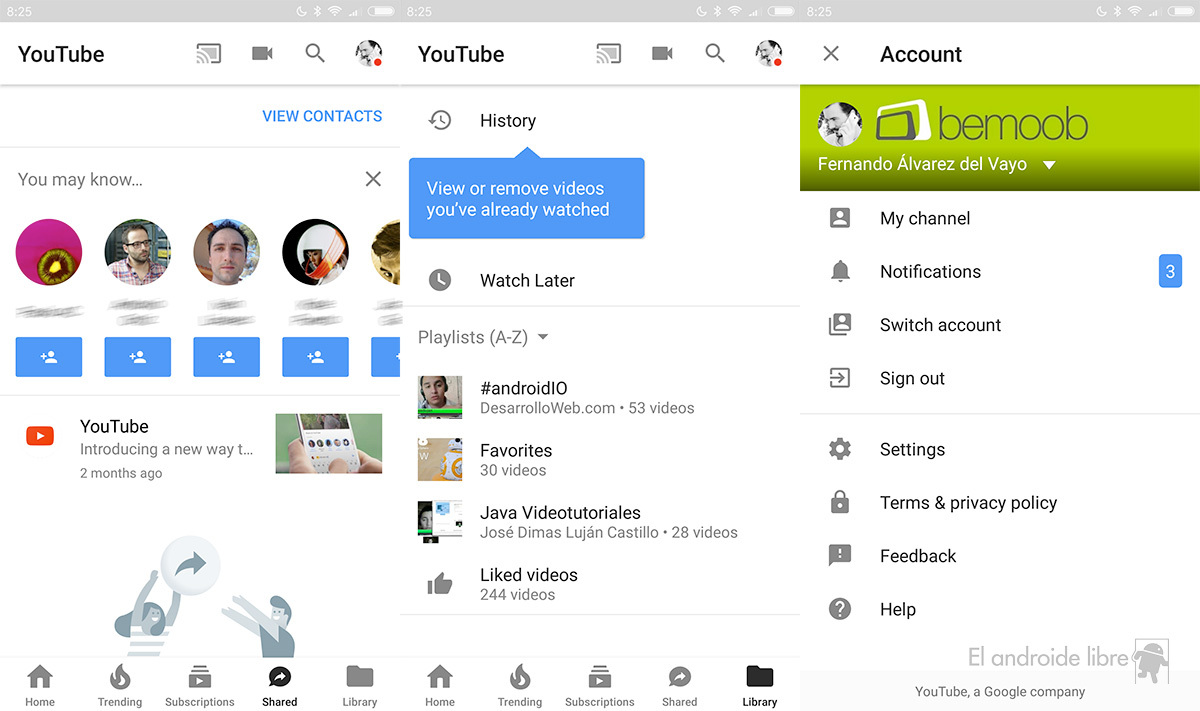Open the VIEW CONTACTS link

click(x=322, y=116)
